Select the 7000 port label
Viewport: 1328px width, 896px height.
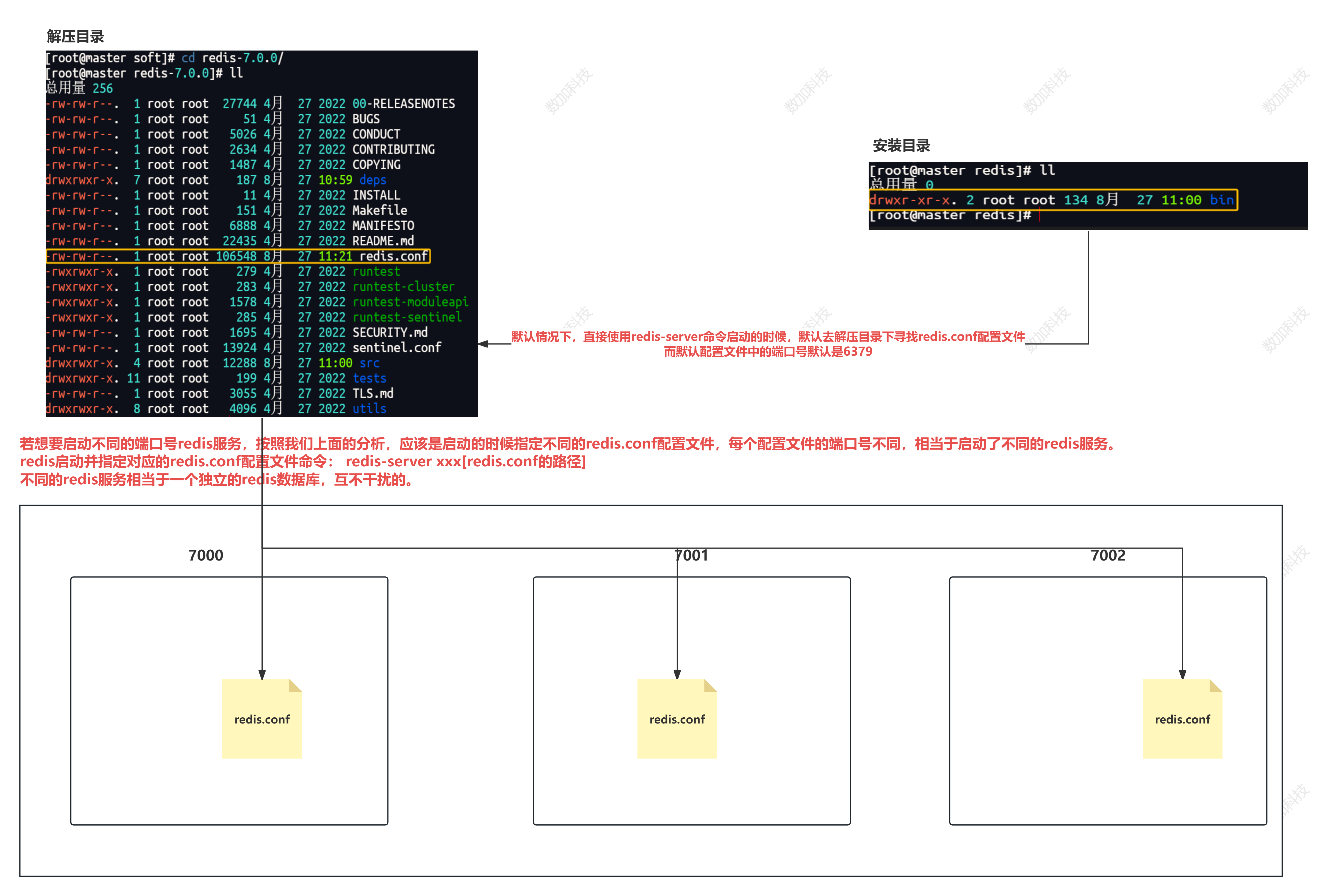[x=206, y=555]
